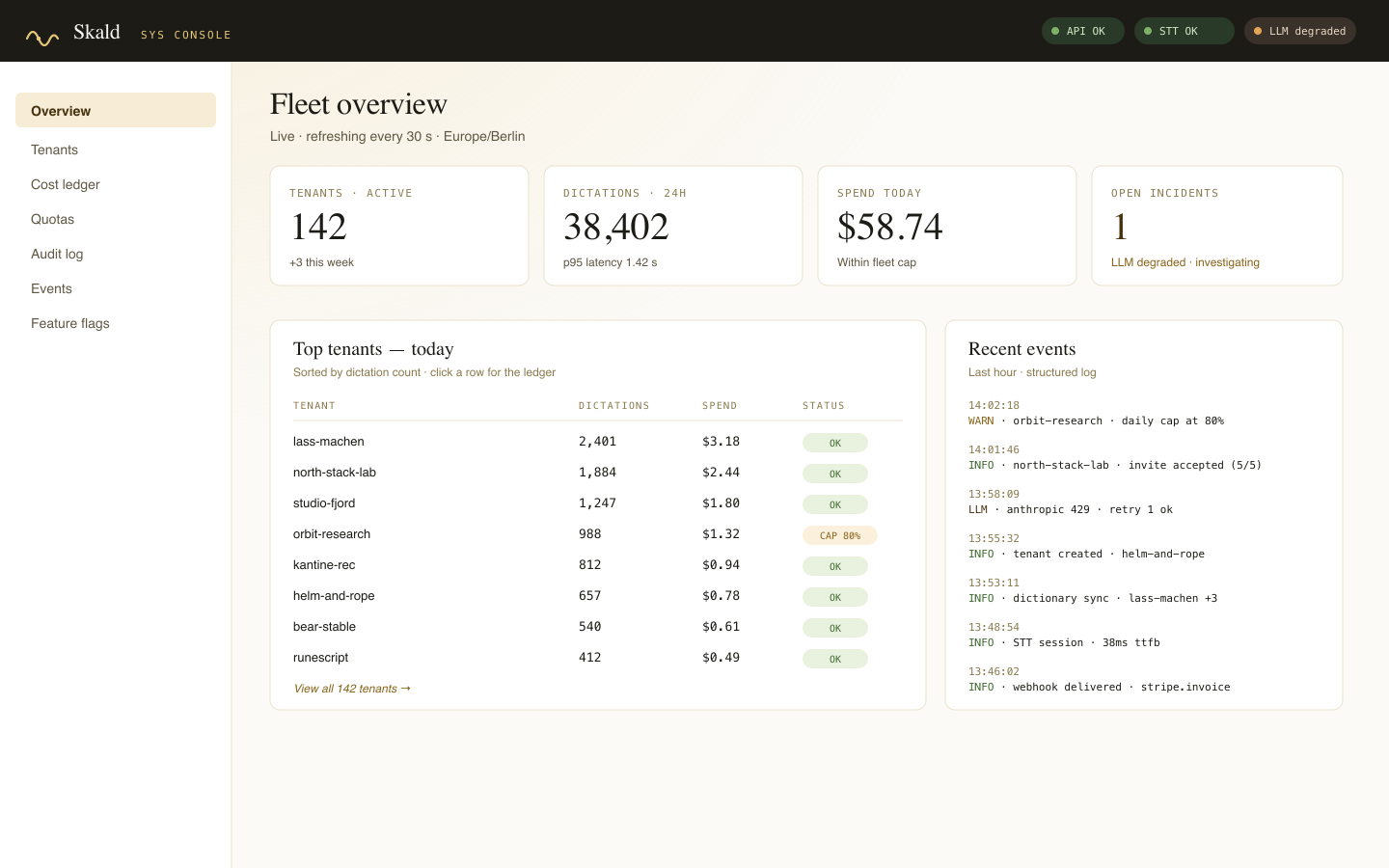Click the $3.18 spend value
Screen dimensions: 1389x868
(x=721, y=442)
